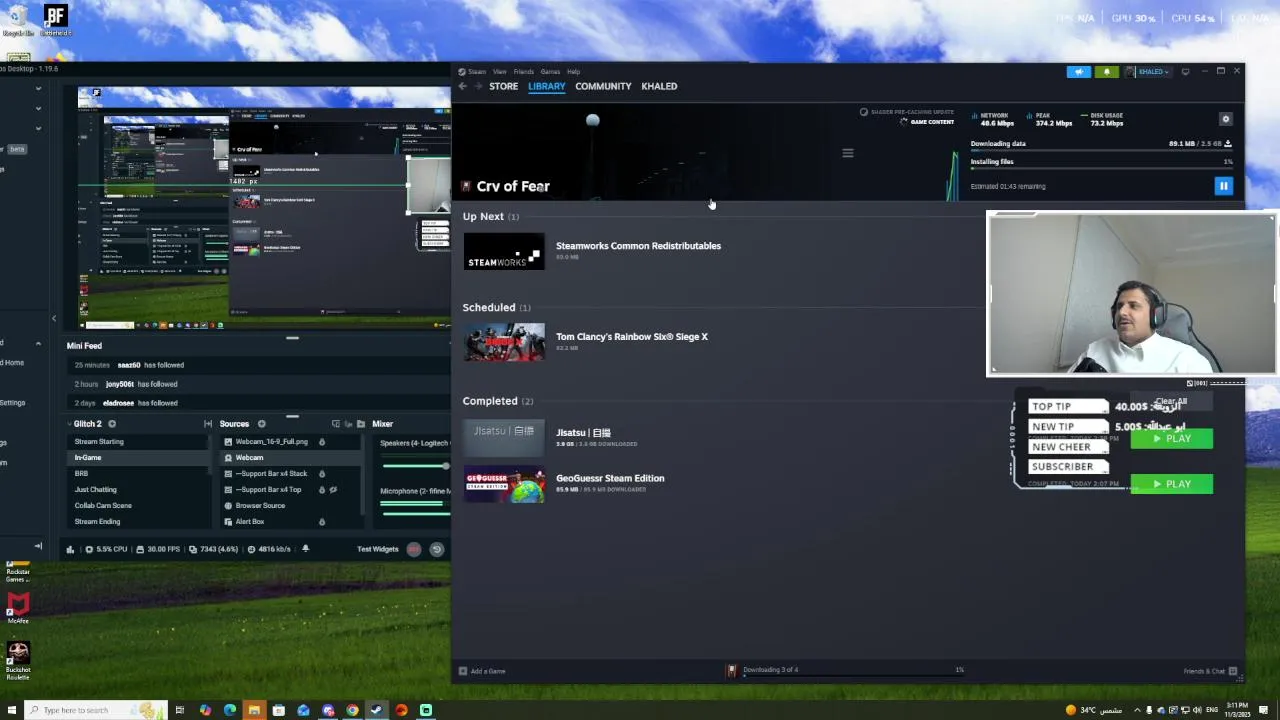This screenshot has width=1280, height=720.
Task: Add a new source with plus icon
Action: pyautogui.click(x=262, y=424)
